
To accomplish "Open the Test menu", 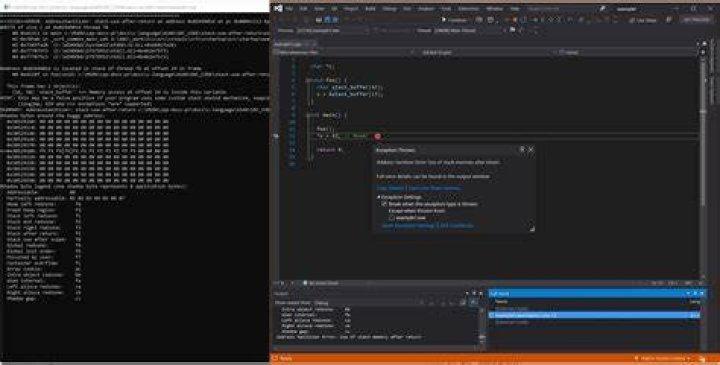I will click(407, 9).
